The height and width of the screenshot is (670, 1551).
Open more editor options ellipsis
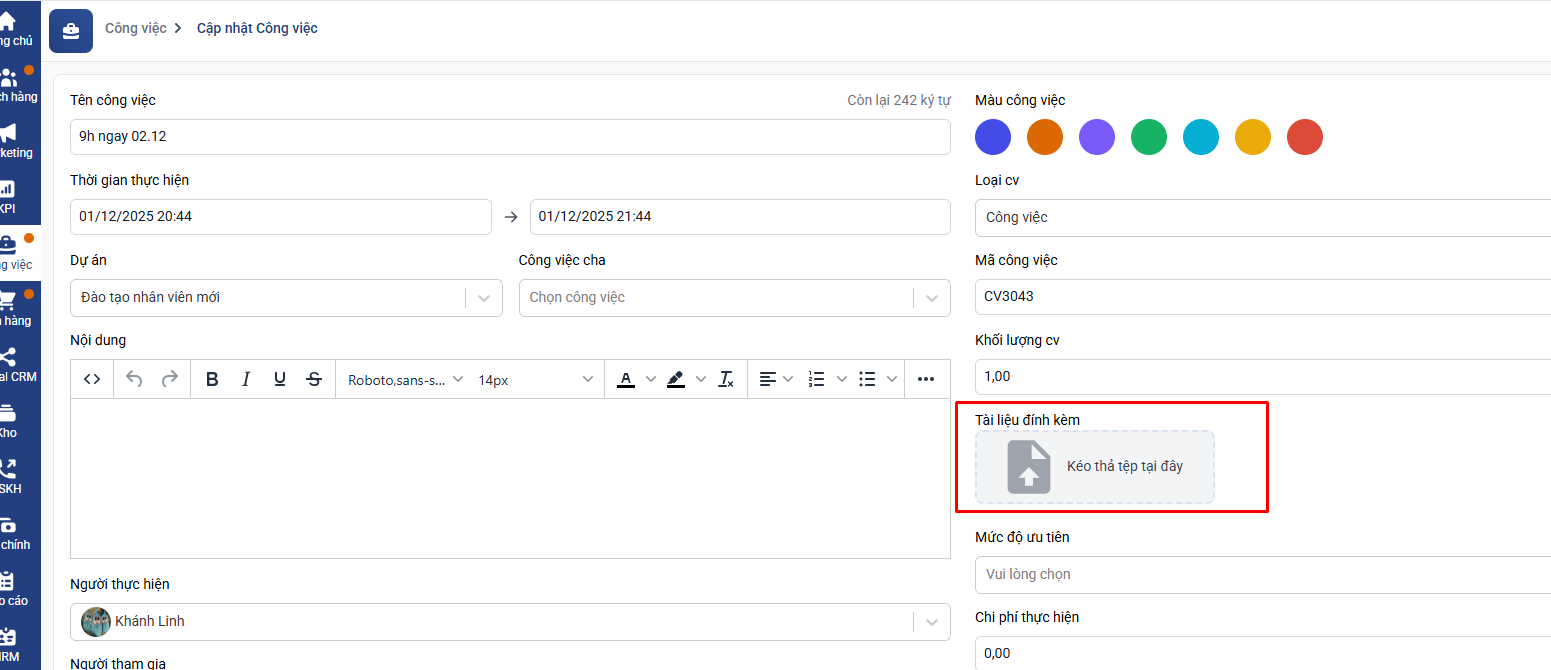[926, 379]
